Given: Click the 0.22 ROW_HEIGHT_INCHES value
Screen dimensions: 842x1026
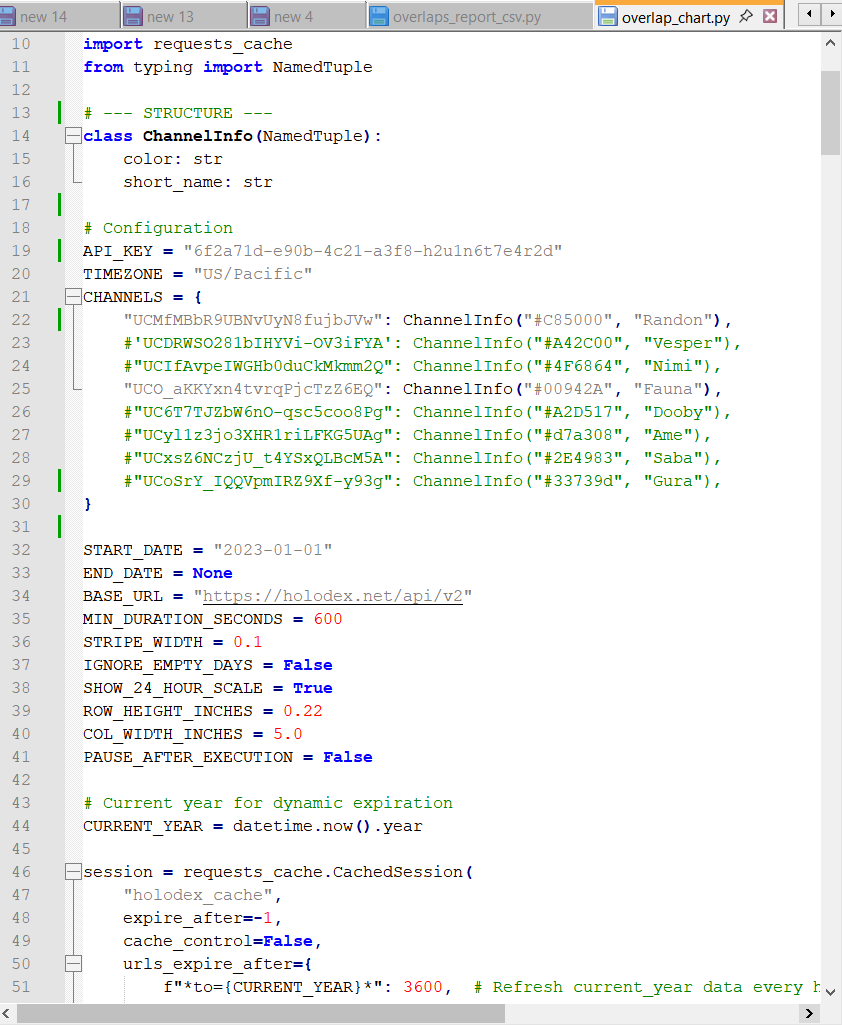Looking at the screenshot, I should point(303,711).
